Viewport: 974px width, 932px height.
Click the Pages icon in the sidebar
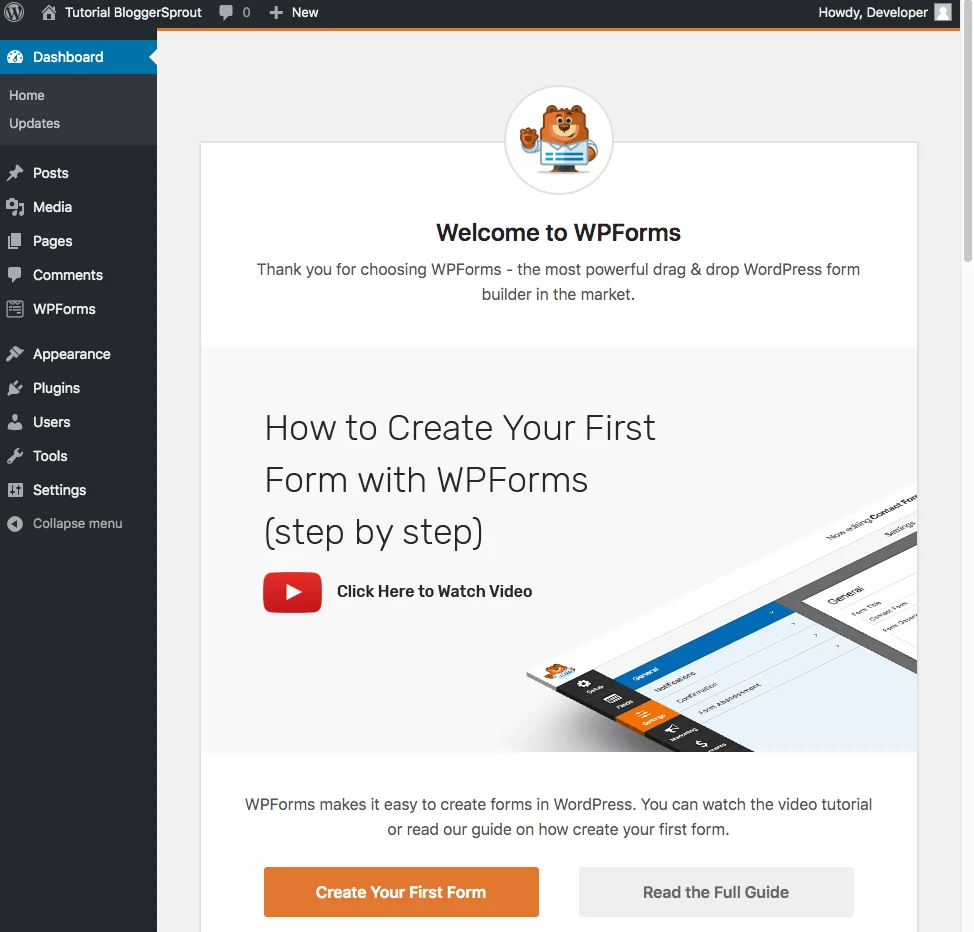[x=17, y=240]
